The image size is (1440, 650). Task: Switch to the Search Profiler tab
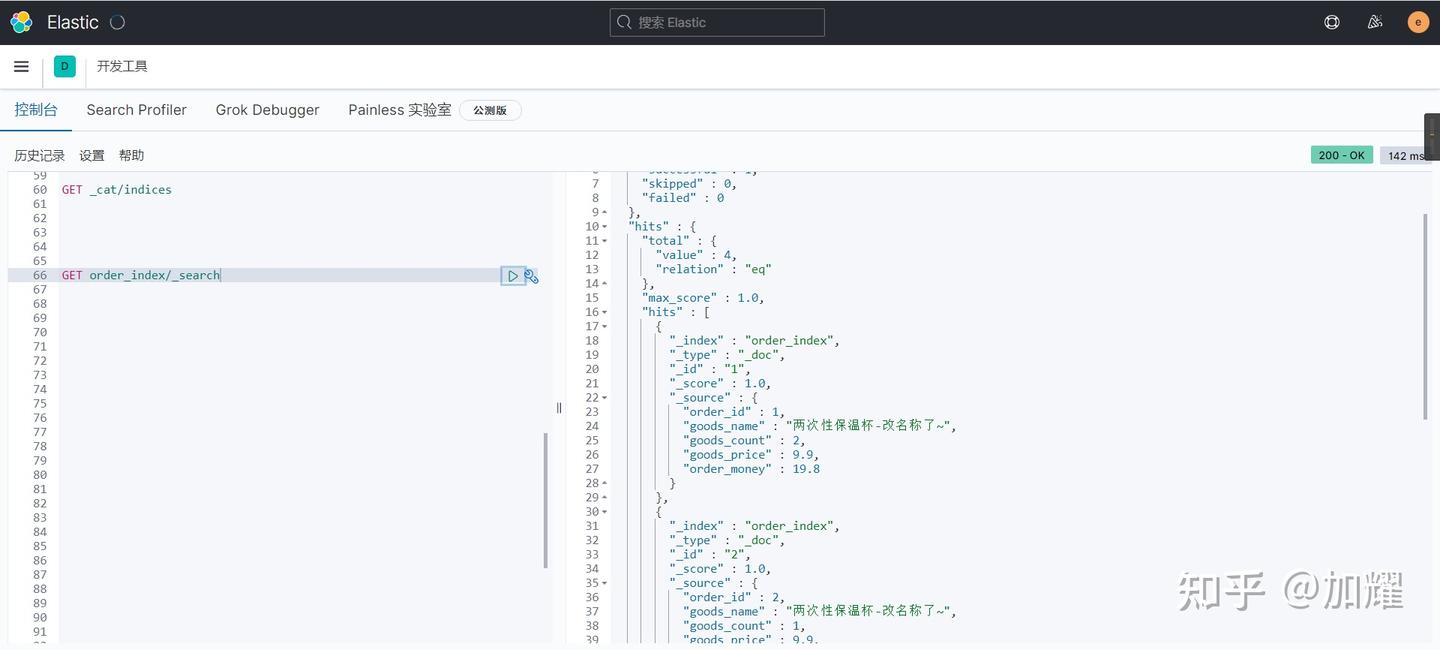click(x=136, y=110)
